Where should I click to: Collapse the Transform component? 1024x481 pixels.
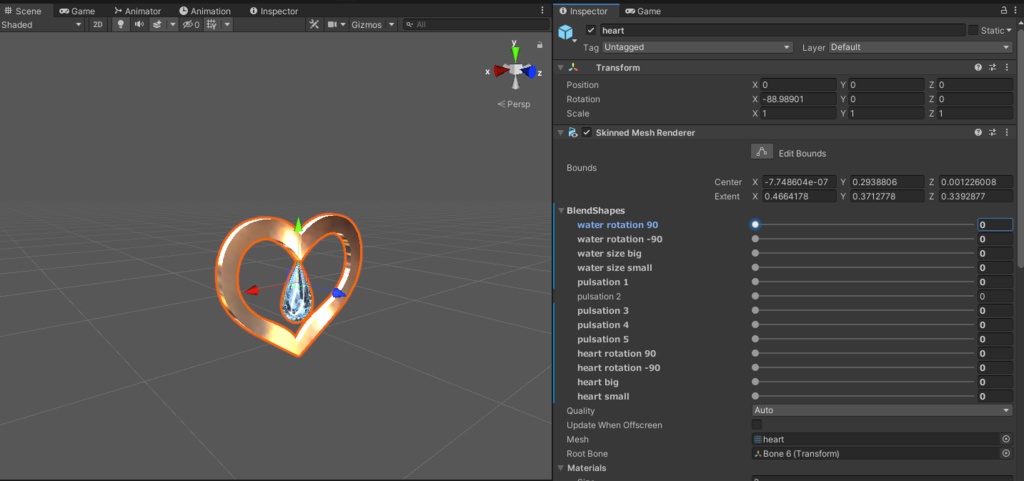click(x=560, y=67)
